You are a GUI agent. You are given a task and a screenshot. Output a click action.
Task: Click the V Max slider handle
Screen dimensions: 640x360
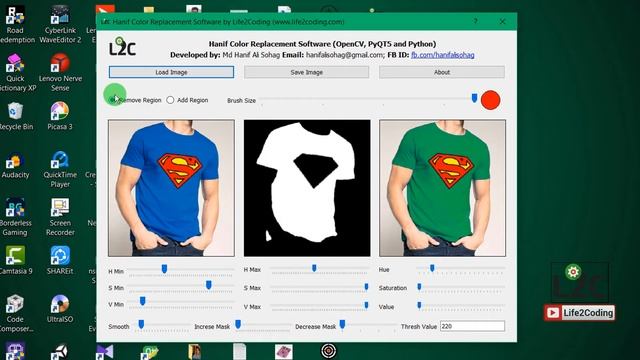click(x=366, y=305)
